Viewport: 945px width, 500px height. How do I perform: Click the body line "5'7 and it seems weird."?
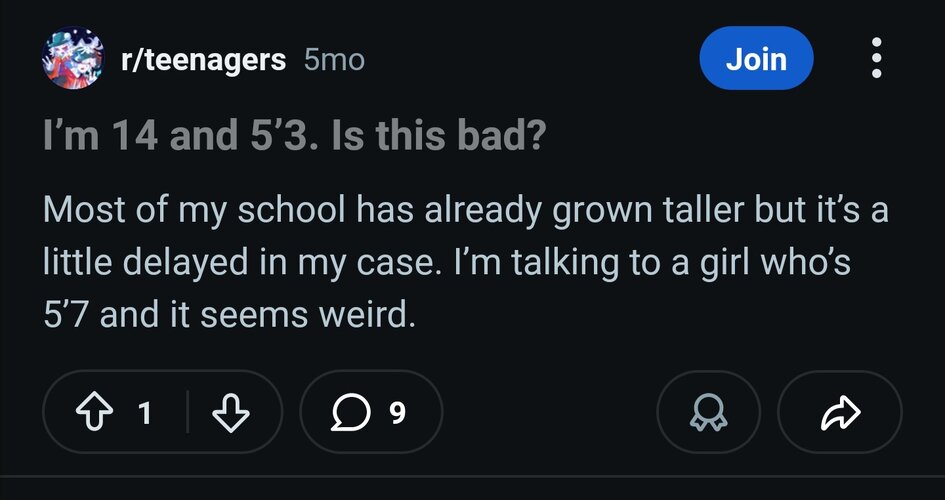(x=230, y=315)
